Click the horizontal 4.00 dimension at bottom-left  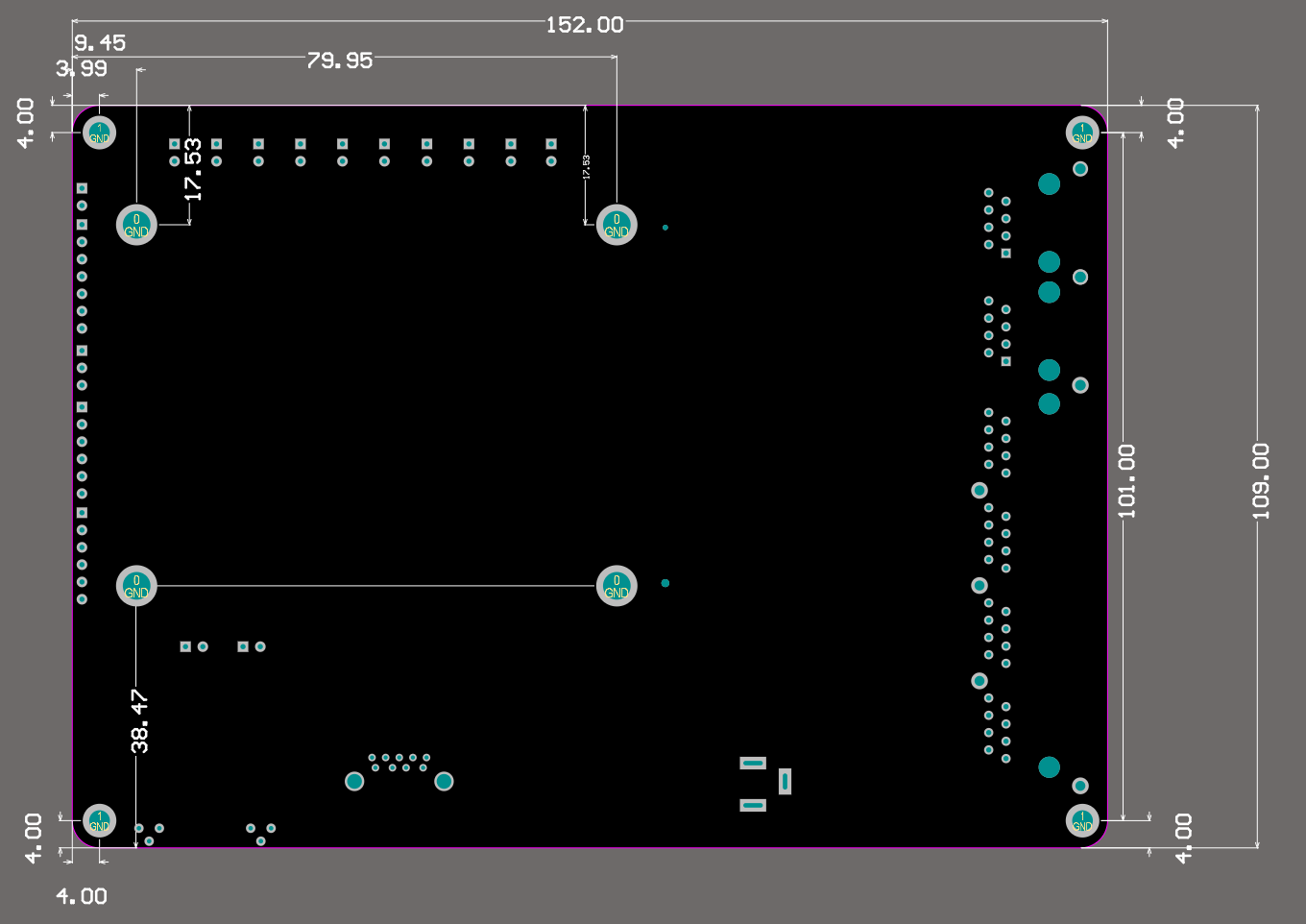click(82, 896)
